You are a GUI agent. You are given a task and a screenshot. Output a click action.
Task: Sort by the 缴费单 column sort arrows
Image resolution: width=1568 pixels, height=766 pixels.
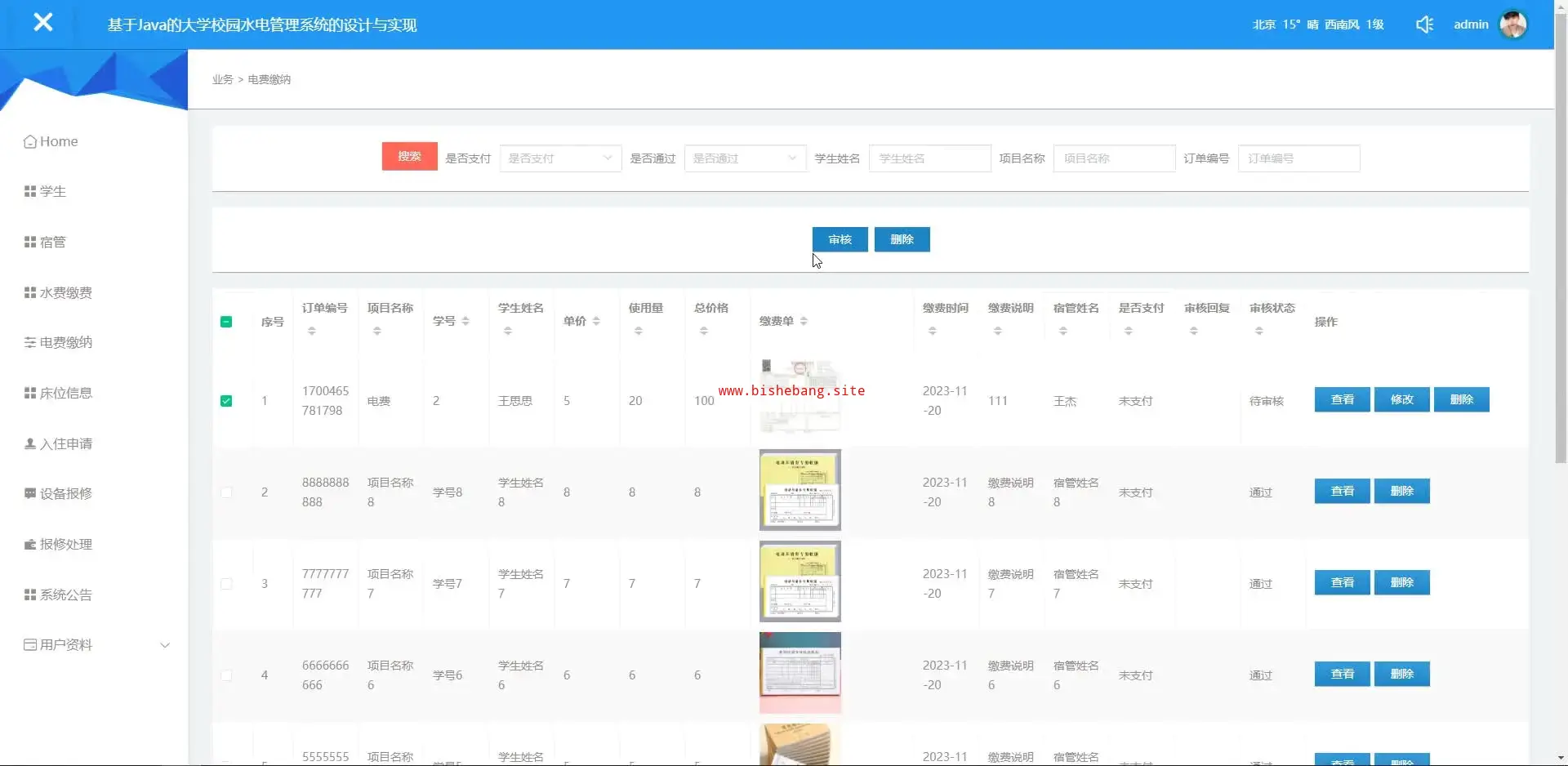(x=804, y=322)
